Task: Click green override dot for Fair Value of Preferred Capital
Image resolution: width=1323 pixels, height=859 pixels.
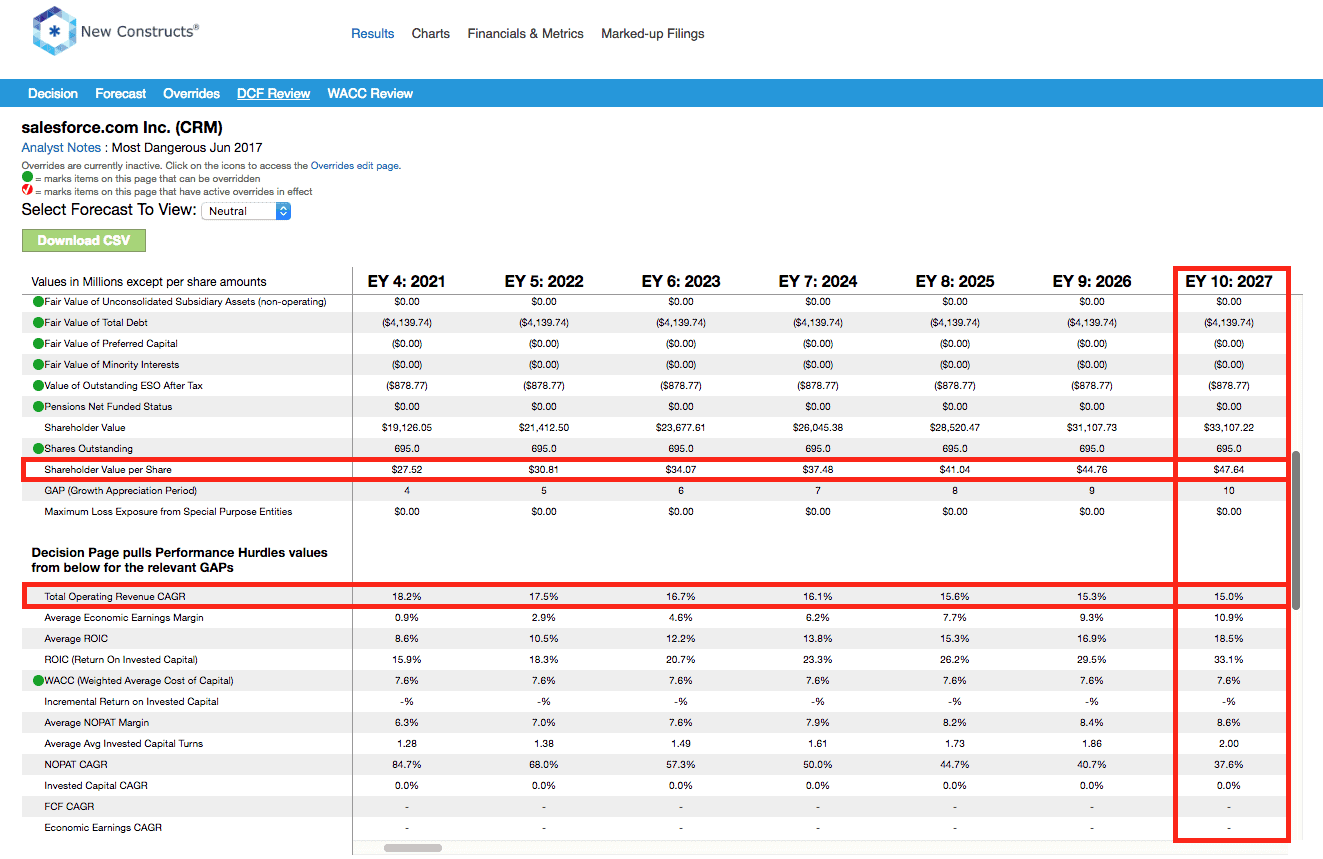Action: [38, 344]
